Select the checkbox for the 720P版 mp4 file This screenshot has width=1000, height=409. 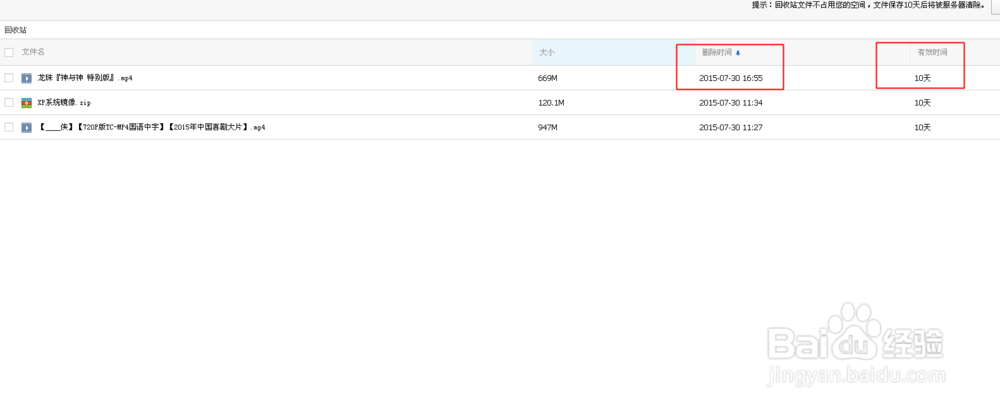pyautogui.click(x=9, y=128)
